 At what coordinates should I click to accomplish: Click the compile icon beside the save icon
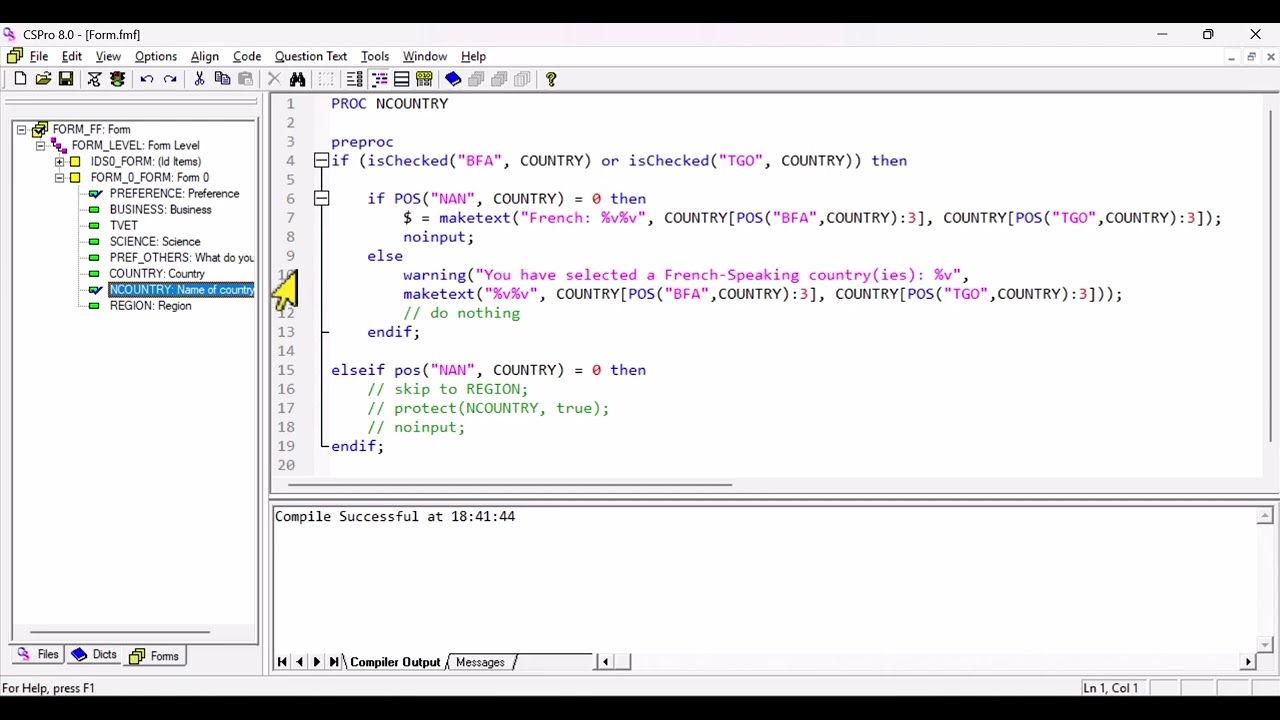[x=94, y=79]
